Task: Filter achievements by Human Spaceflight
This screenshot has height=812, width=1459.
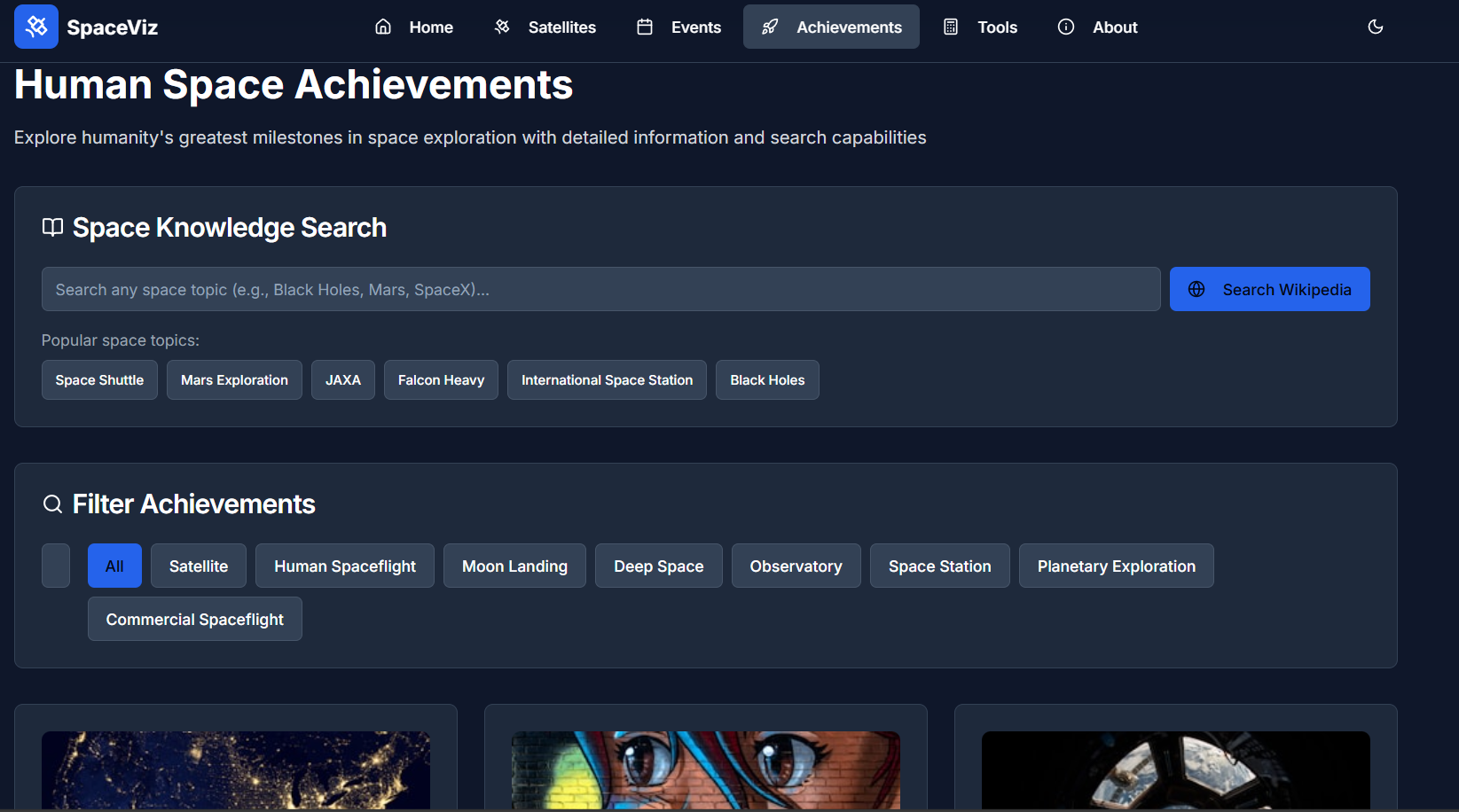Action: pos(345,566)
